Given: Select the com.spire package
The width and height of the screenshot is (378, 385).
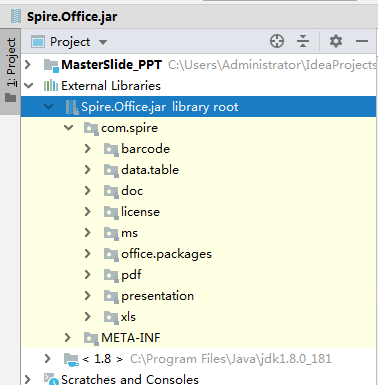Looking at the screenshot, I should 129,128.
